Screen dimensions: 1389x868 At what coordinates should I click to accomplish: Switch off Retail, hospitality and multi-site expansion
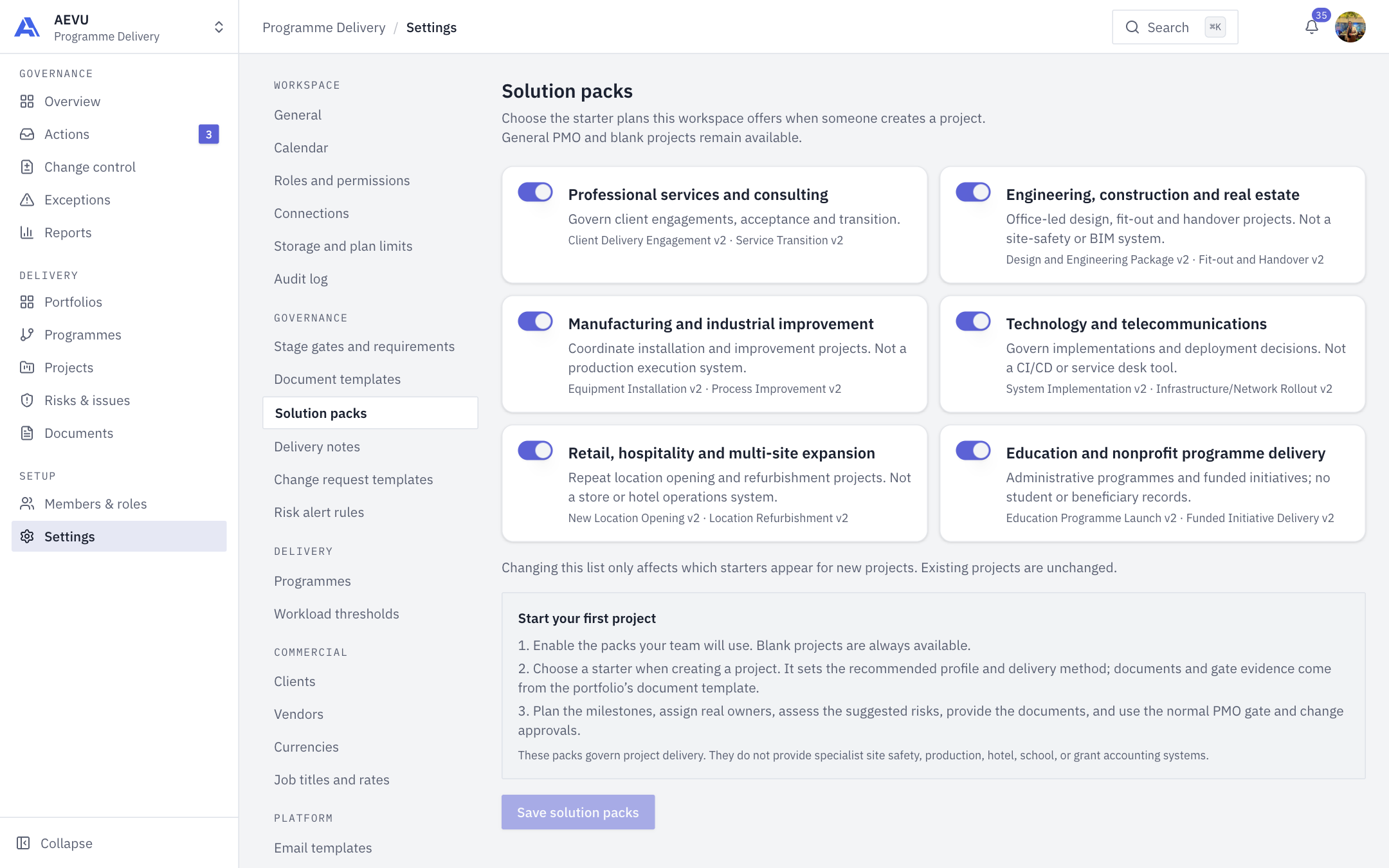pos(536,451)
